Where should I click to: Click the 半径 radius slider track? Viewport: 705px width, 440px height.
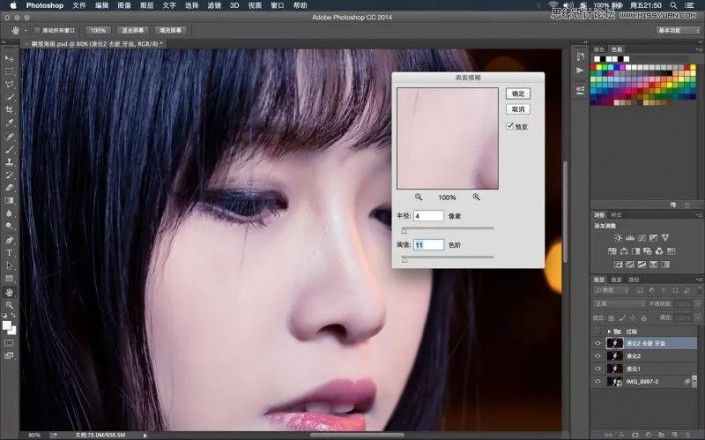pos(447,229)
